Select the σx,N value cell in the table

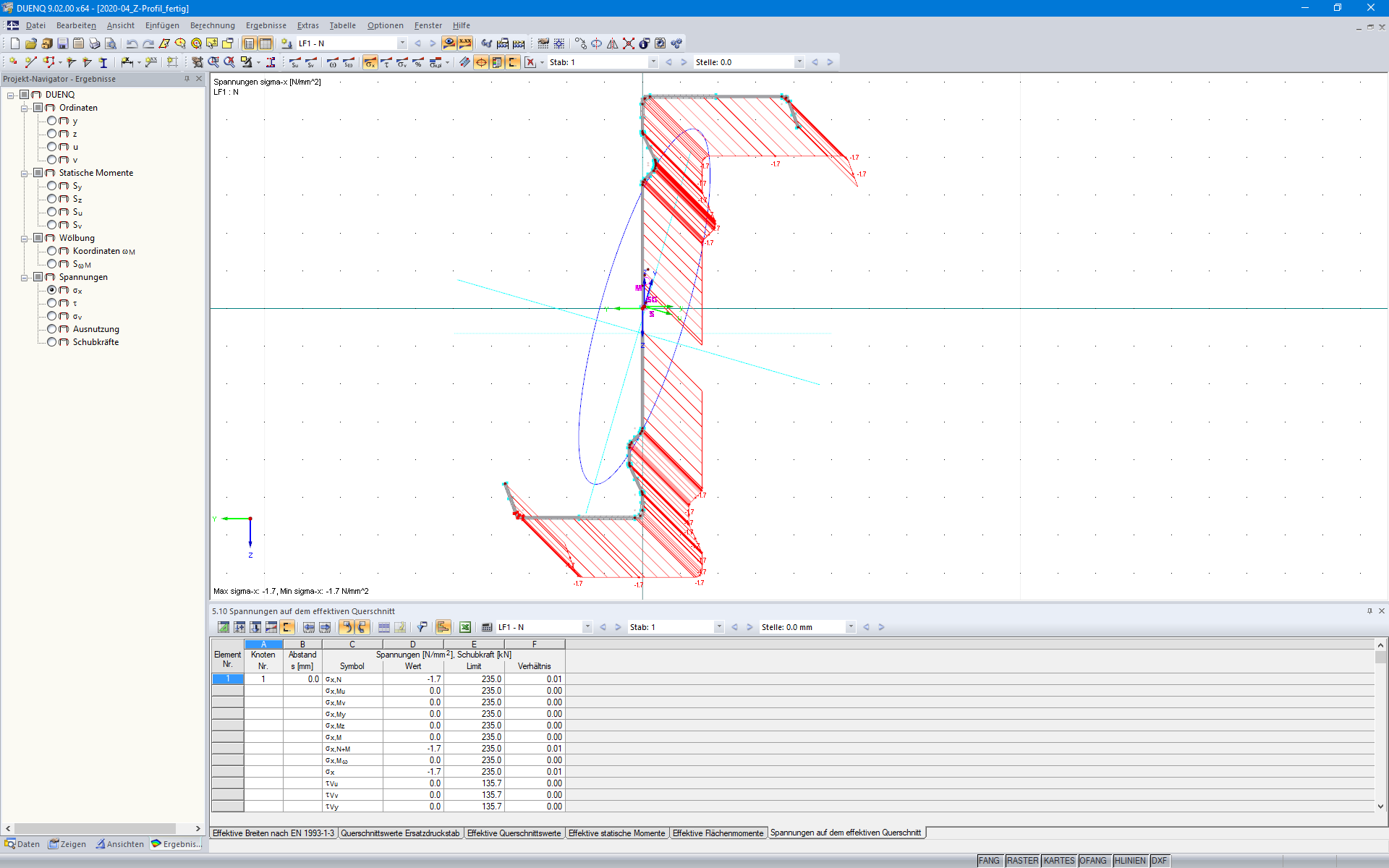(413, 678)
